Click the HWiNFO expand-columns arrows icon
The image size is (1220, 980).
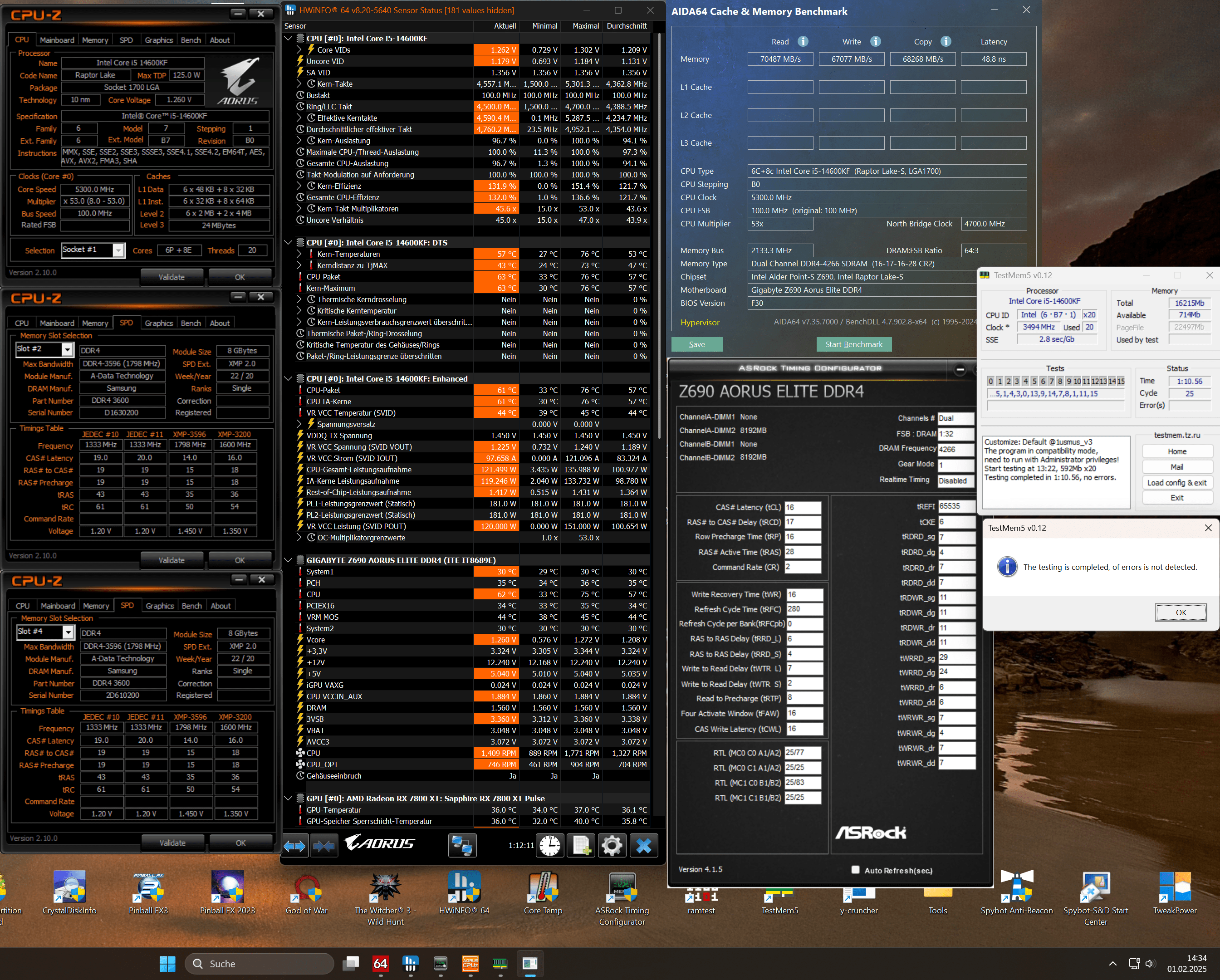pyautogui.click(x=295, y=846)
